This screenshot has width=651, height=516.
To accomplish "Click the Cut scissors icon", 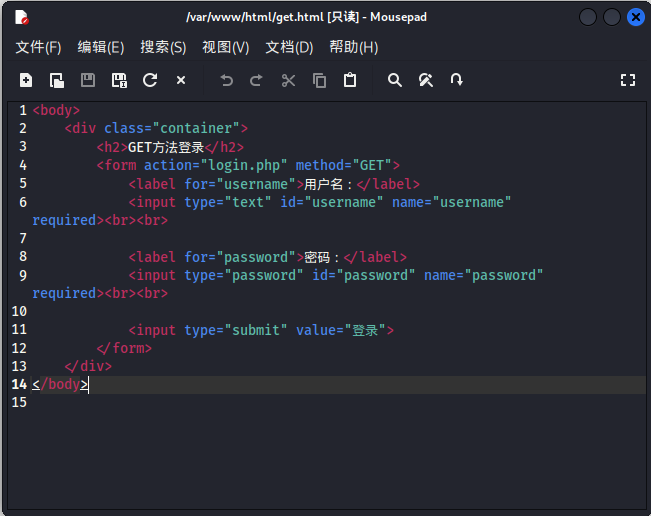I will tap(288, 80).
